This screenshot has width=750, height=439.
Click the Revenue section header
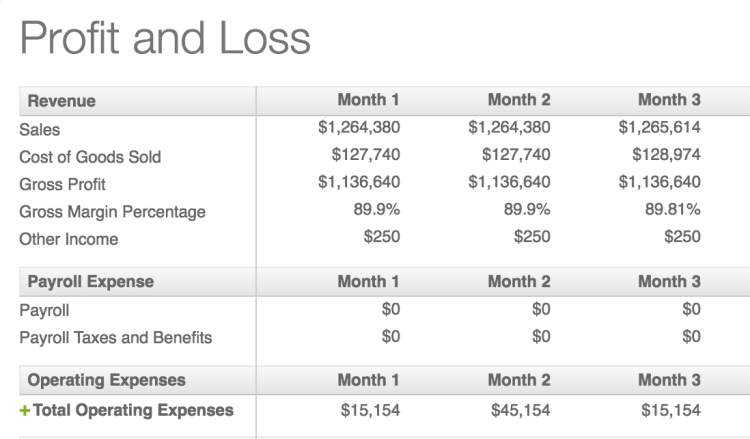pos(62,101)
